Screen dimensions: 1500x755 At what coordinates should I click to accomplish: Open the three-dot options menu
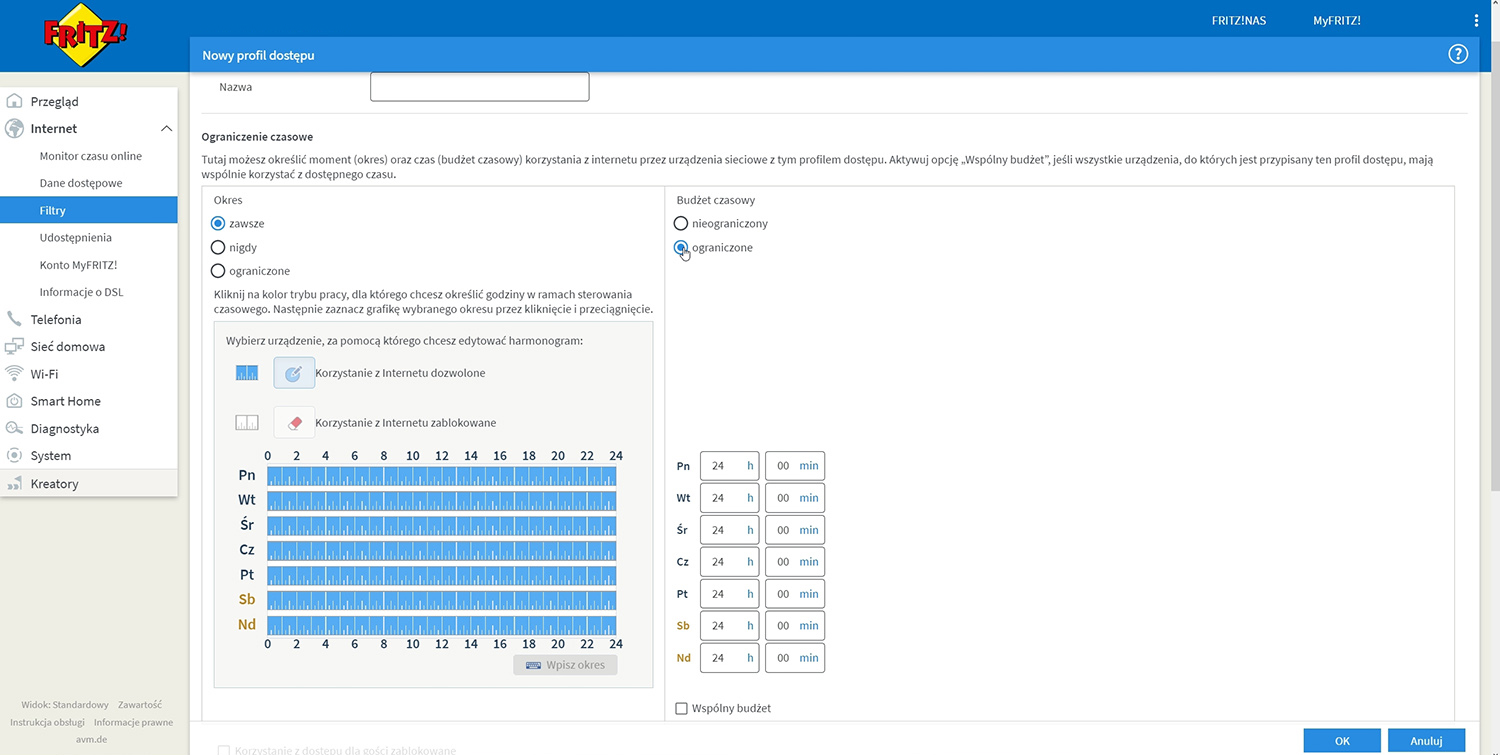coord(1476,21)
